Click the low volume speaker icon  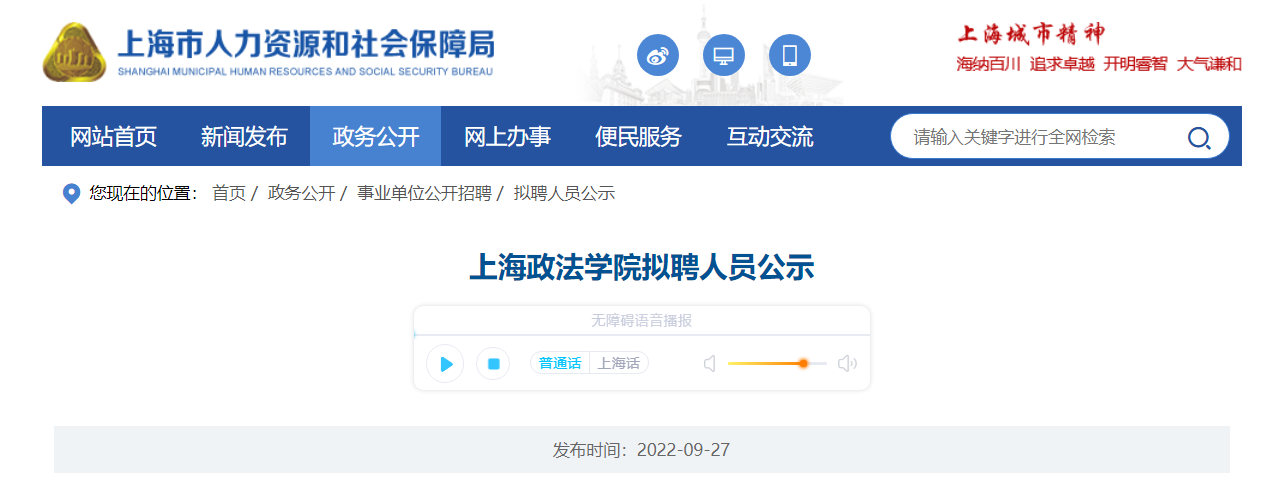coord(710,363)
